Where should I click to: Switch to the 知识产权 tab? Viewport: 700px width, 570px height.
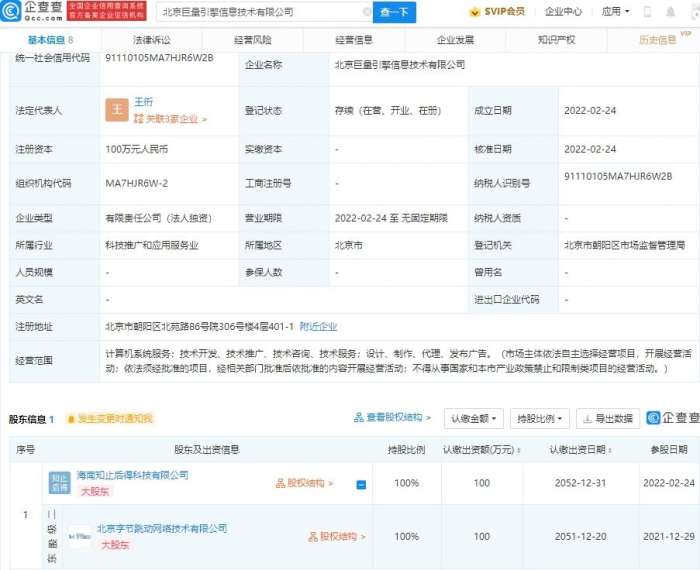point(556,40)
